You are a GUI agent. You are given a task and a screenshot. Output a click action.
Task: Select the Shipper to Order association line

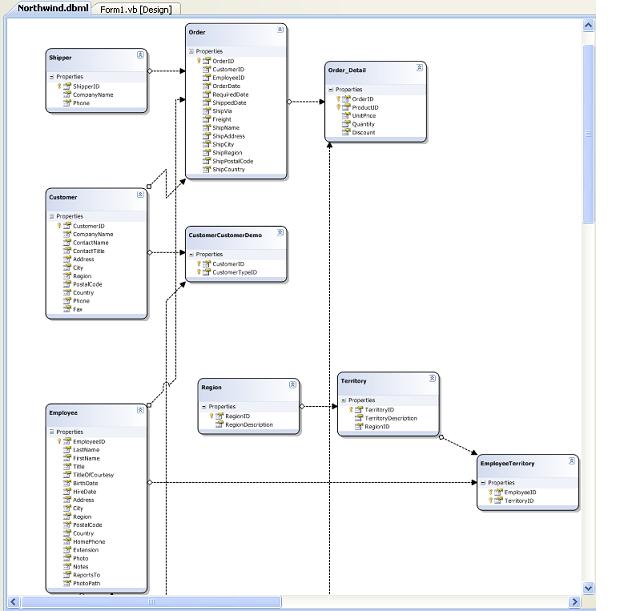click(167, 71)
